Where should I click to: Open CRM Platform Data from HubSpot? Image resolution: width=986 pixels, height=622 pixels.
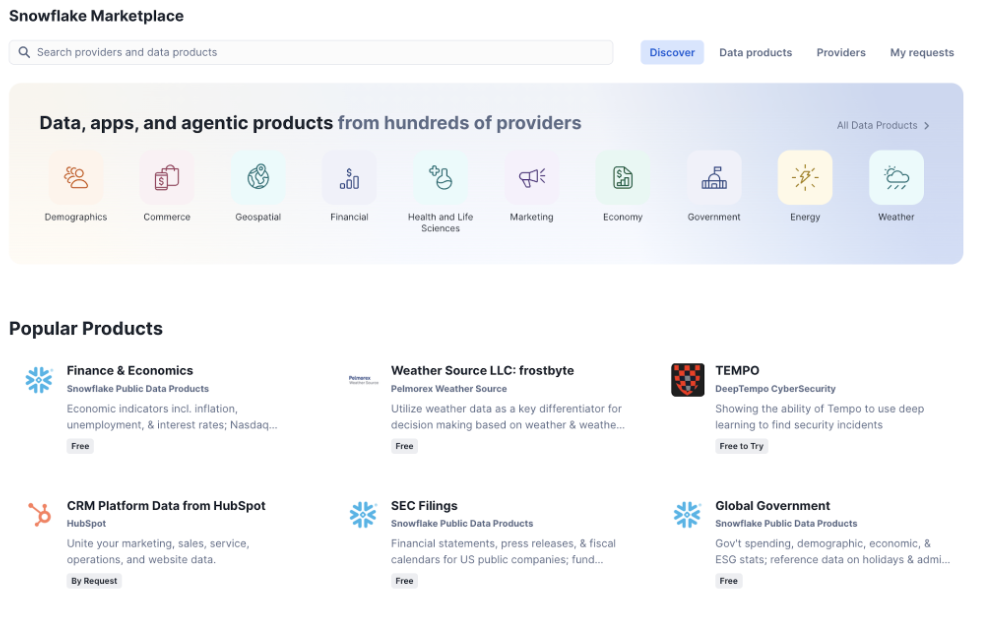click(166, 506)
